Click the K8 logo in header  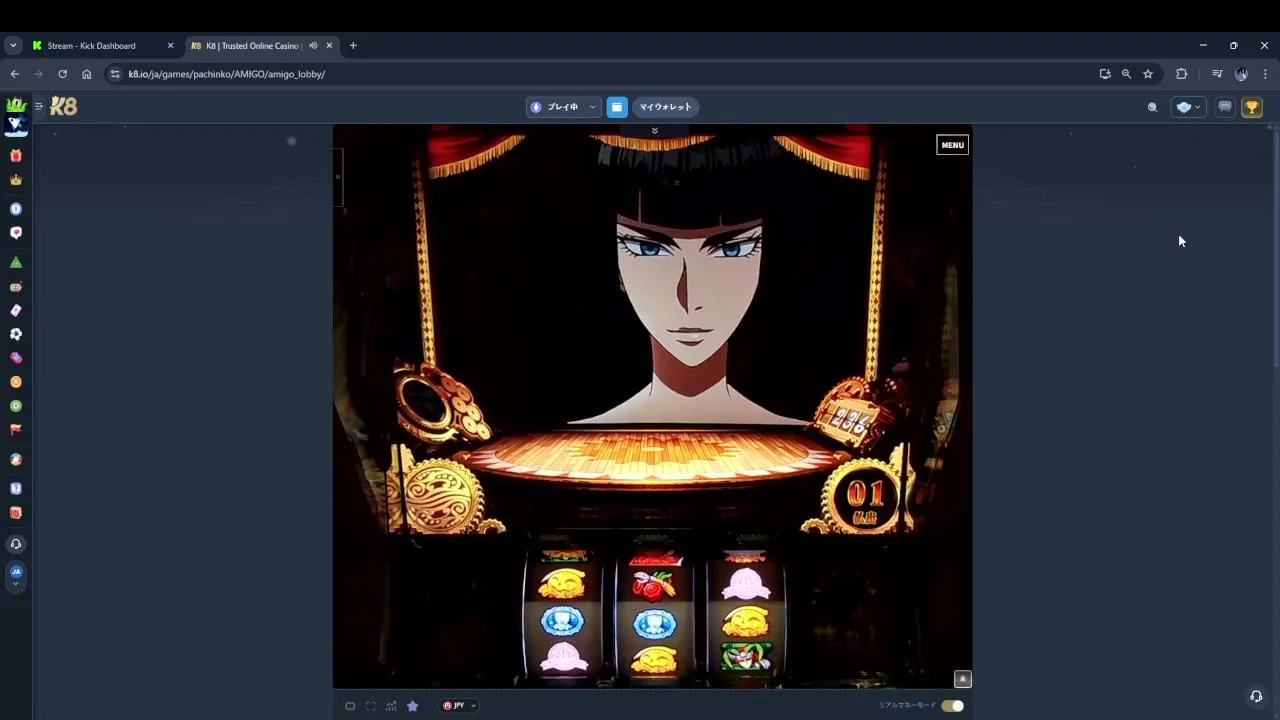[x=63, y=106]
